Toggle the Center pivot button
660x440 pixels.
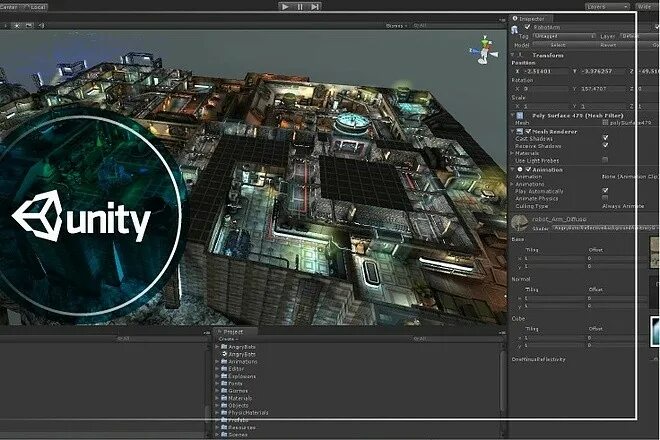coord(9,7)
